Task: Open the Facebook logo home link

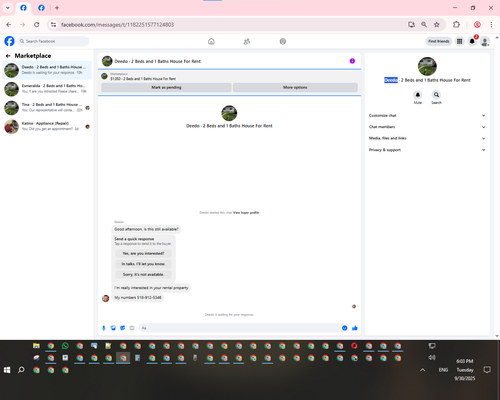Action: [x=9, y=41]
